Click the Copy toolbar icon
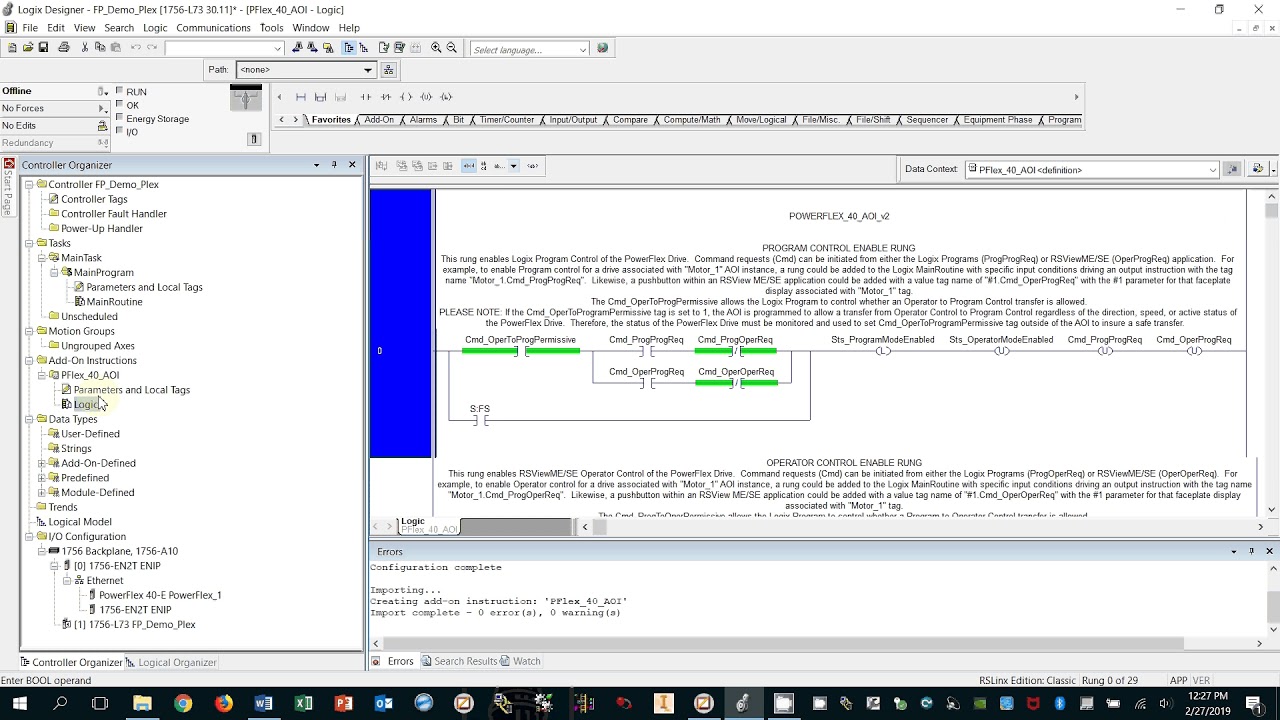1280x720 pixels. (x=100, y=48)
